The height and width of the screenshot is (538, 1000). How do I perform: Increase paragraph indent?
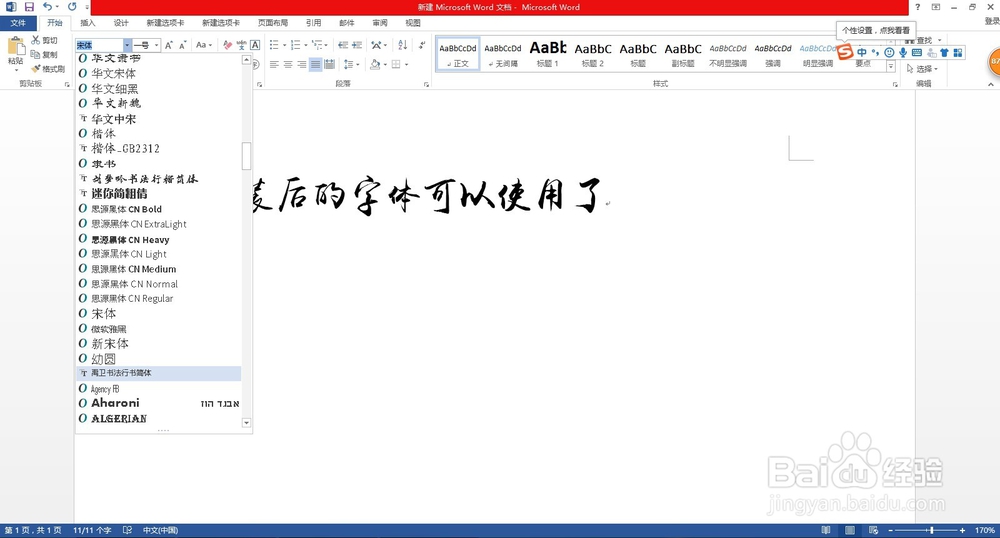(x=357, y=45)
